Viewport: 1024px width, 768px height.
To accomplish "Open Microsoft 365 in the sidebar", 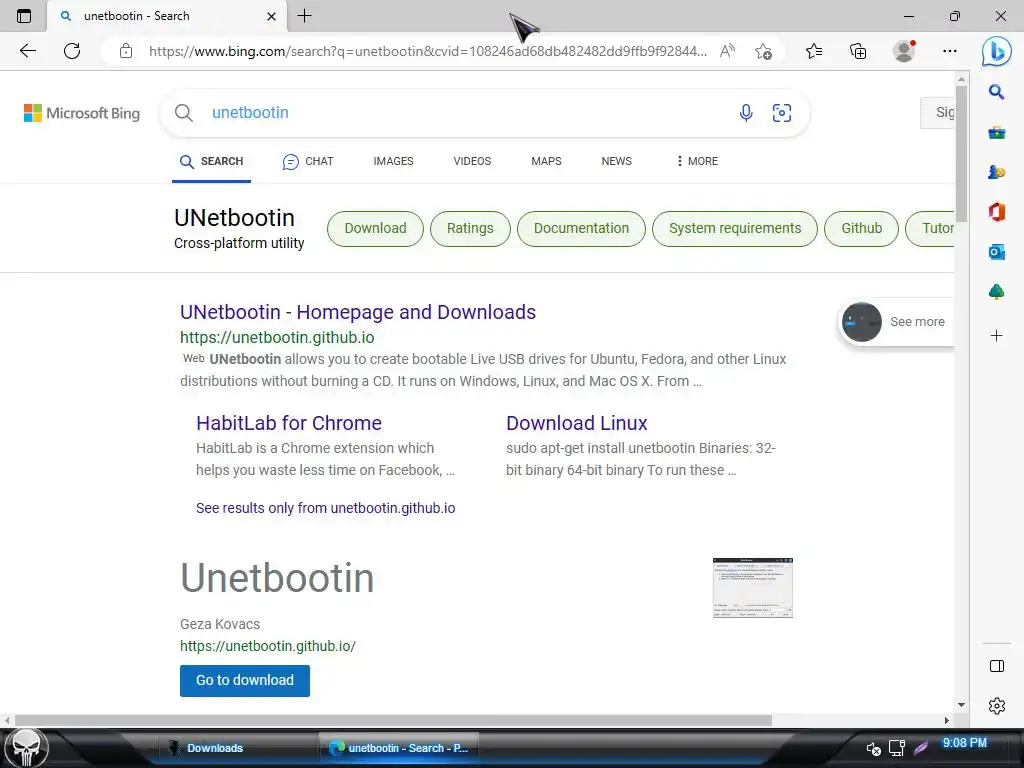I will pyautogui.click(x=997, y=212).
